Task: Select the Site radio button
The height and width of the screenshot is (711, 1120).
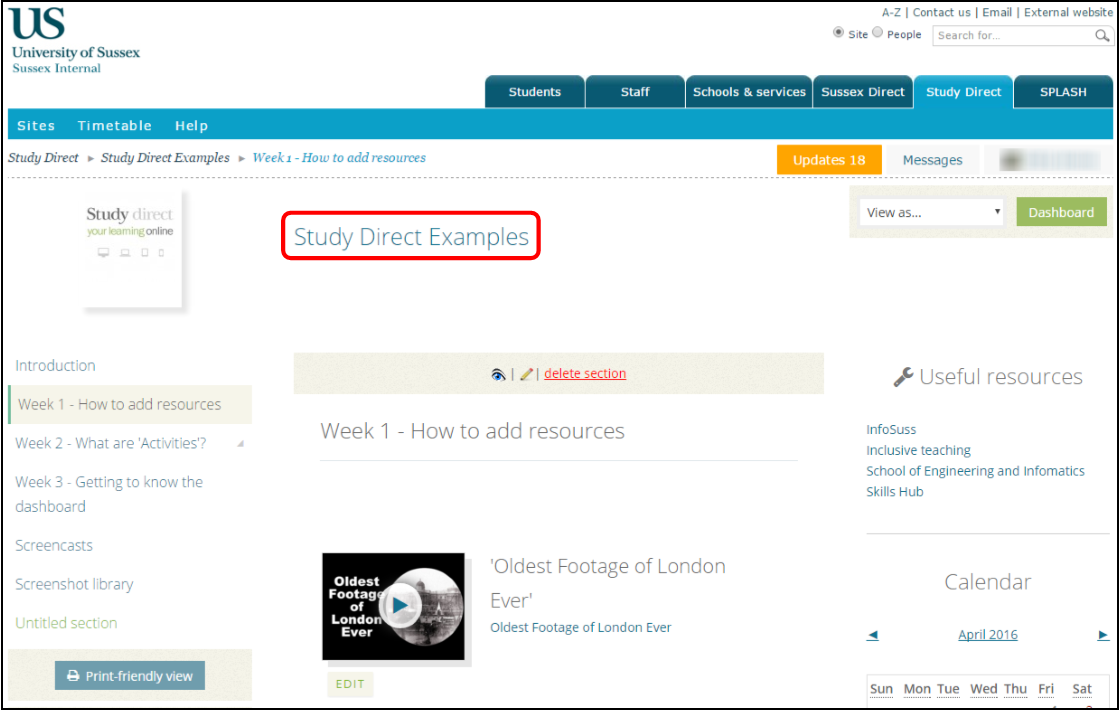Action: coord(838,33)
